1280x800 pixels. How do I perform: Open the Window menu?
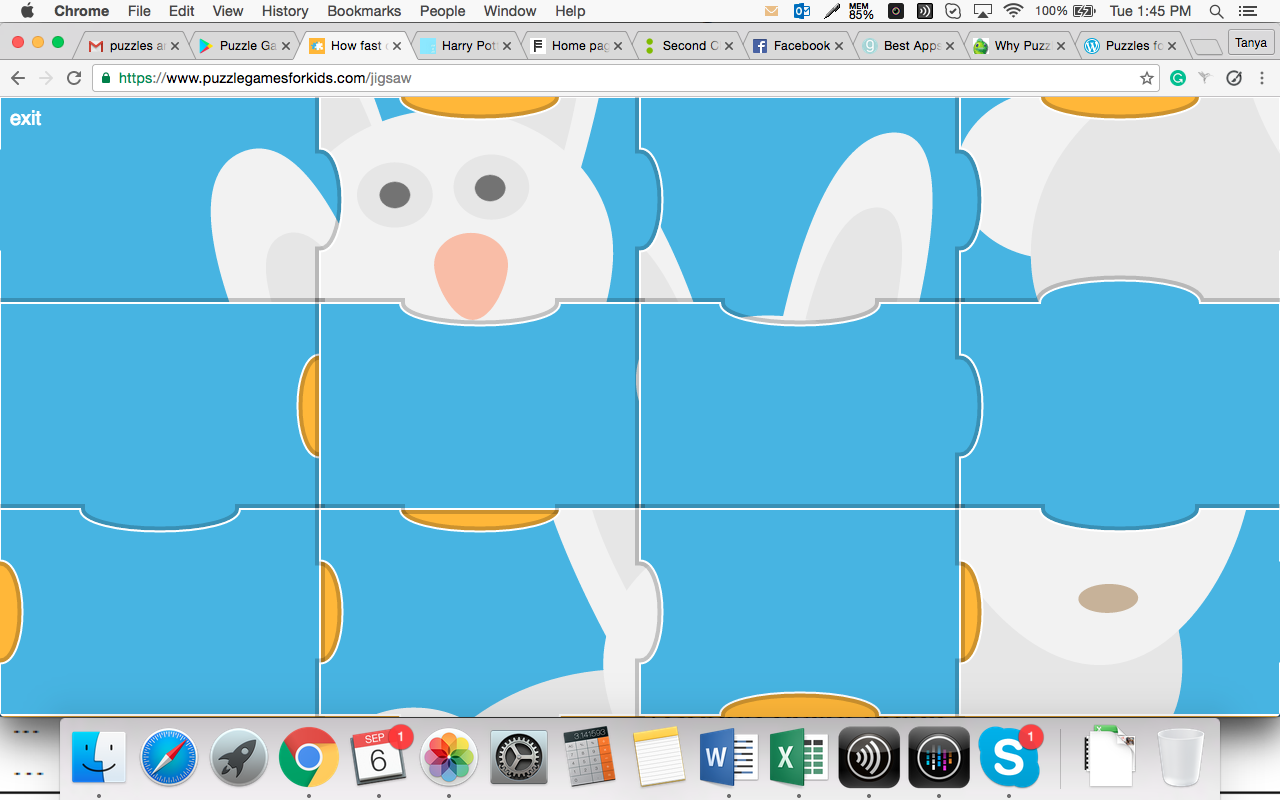[510, 11]
